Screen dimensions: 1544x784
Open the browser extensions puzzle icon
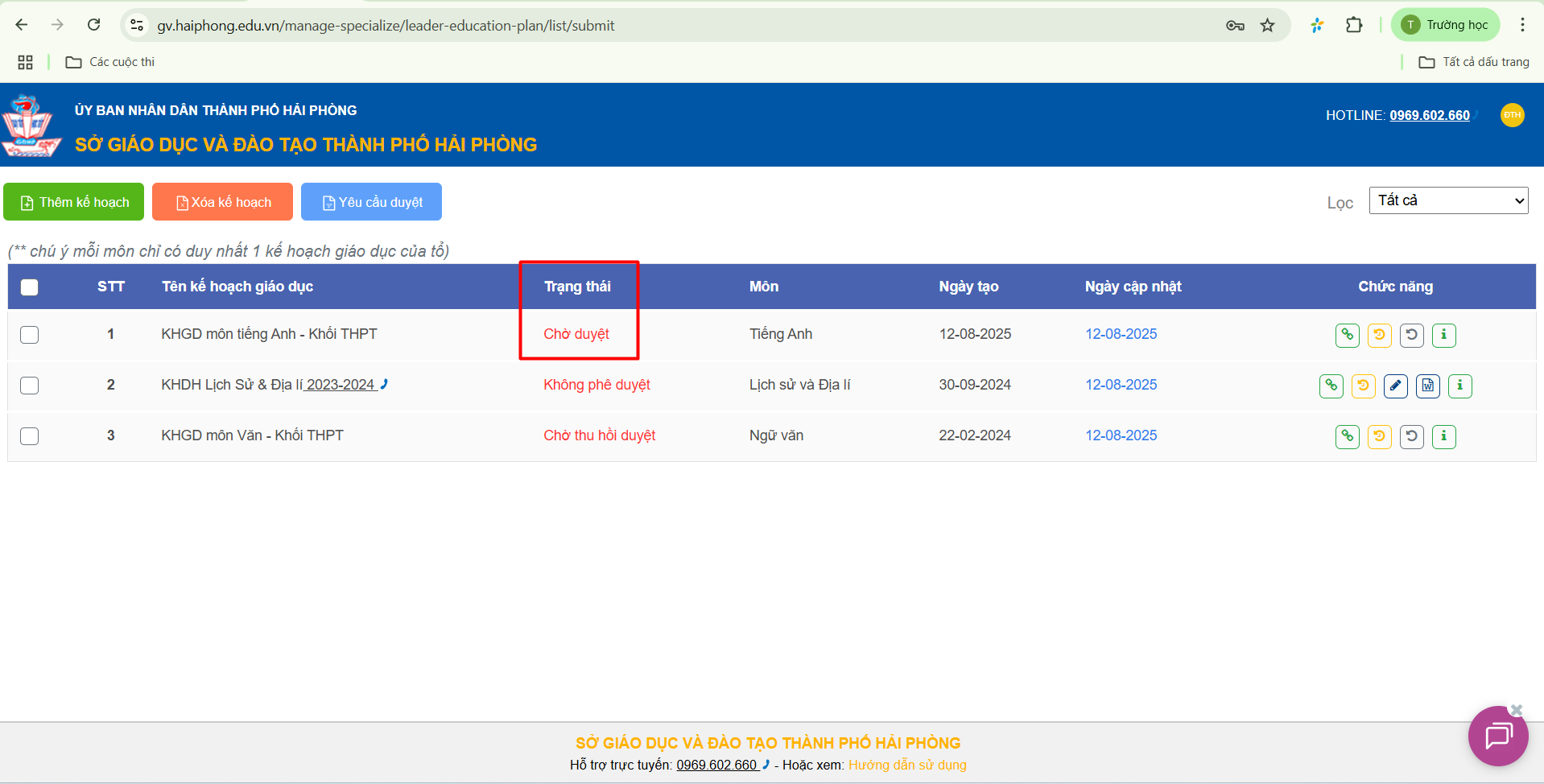click(1354, 26)
